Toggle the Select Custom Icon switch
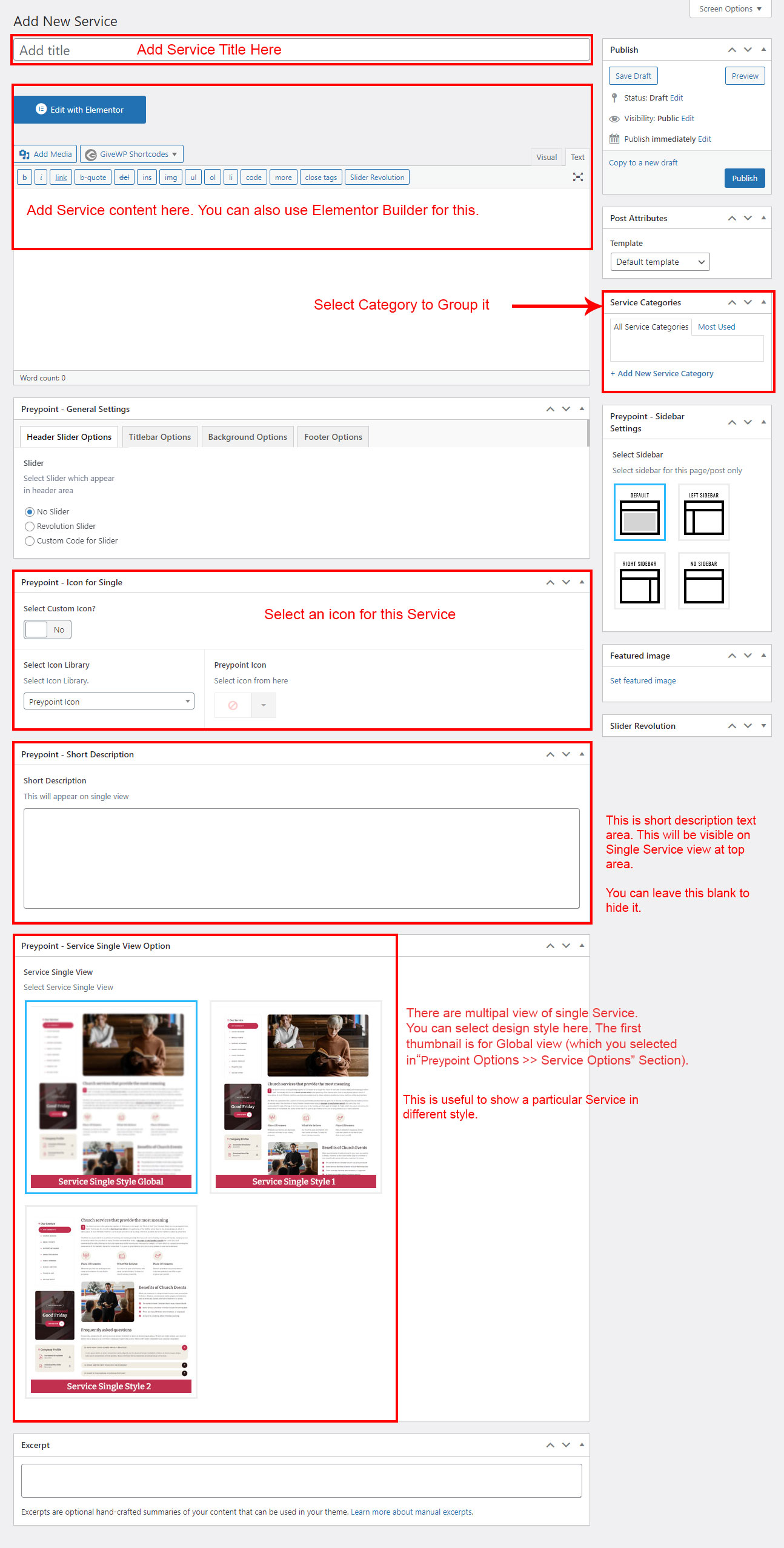The image size is (784, 1548). click(x=47, y=629)
